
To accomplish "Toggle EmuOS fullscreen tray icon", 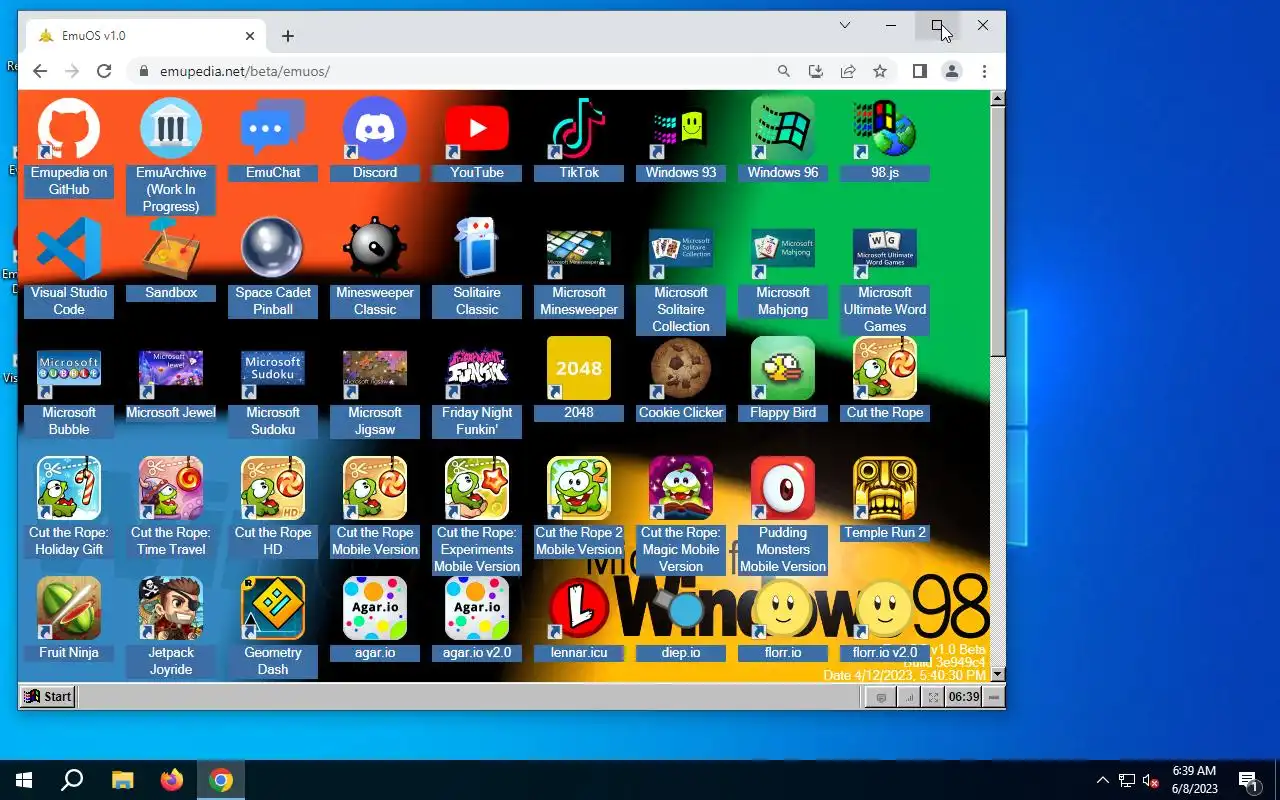I will point(933,697).
